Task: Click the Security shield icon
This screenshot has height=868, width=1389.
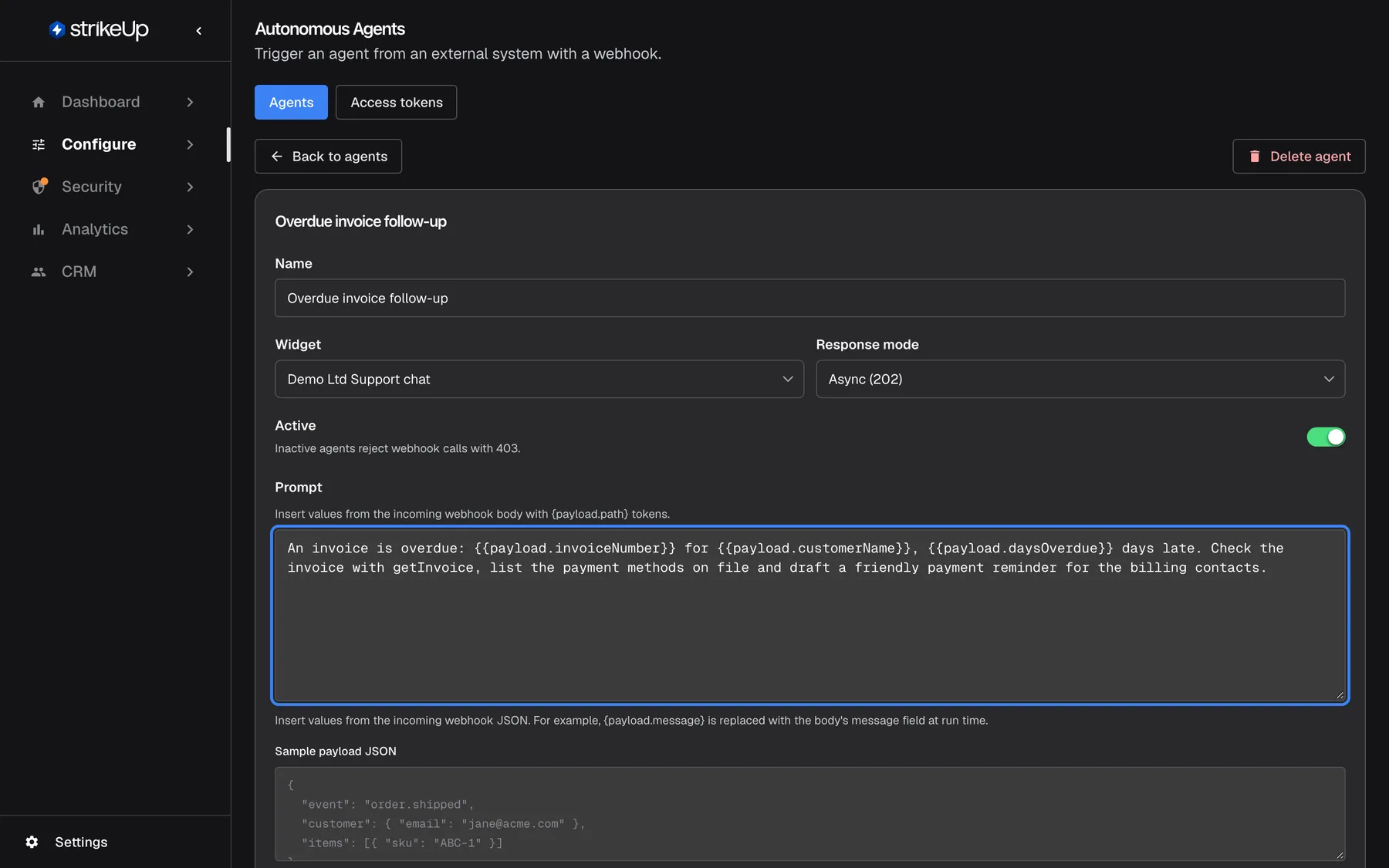Action: click(39, 187)
